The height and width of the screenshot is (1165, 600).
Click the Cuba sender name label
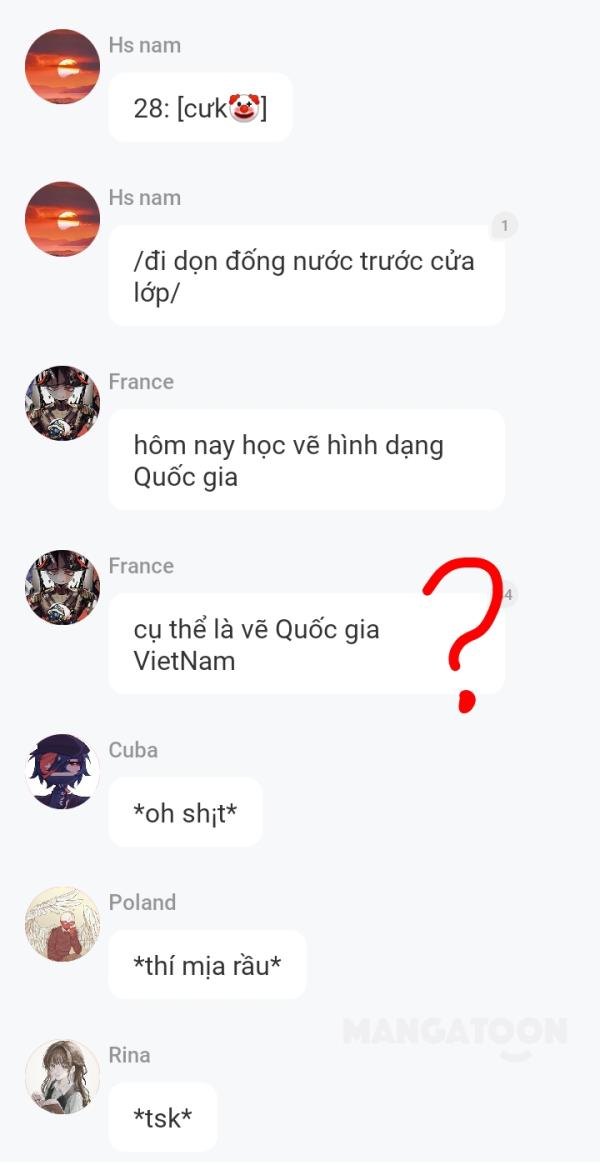tap(133, 750)
